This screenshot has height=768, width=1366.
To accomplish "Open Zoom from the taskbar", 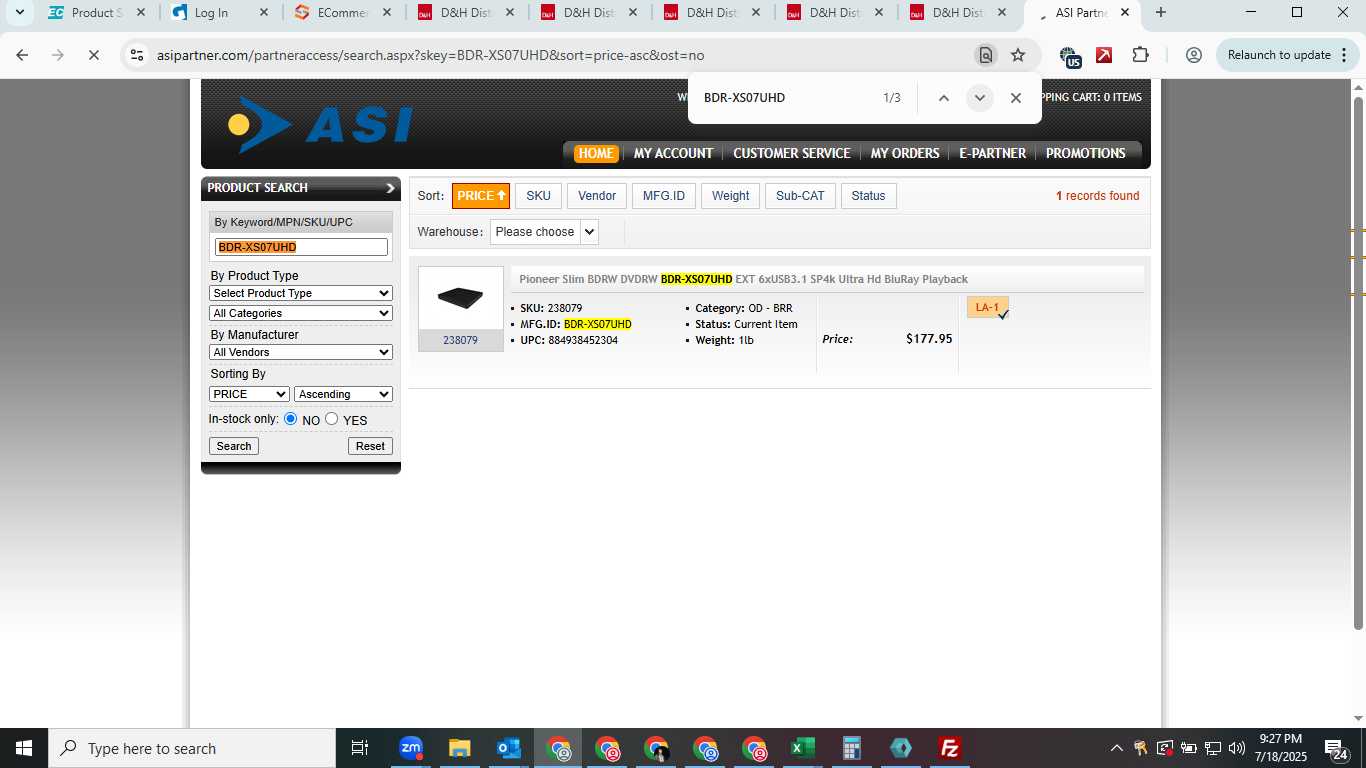I will pos(410,748).
